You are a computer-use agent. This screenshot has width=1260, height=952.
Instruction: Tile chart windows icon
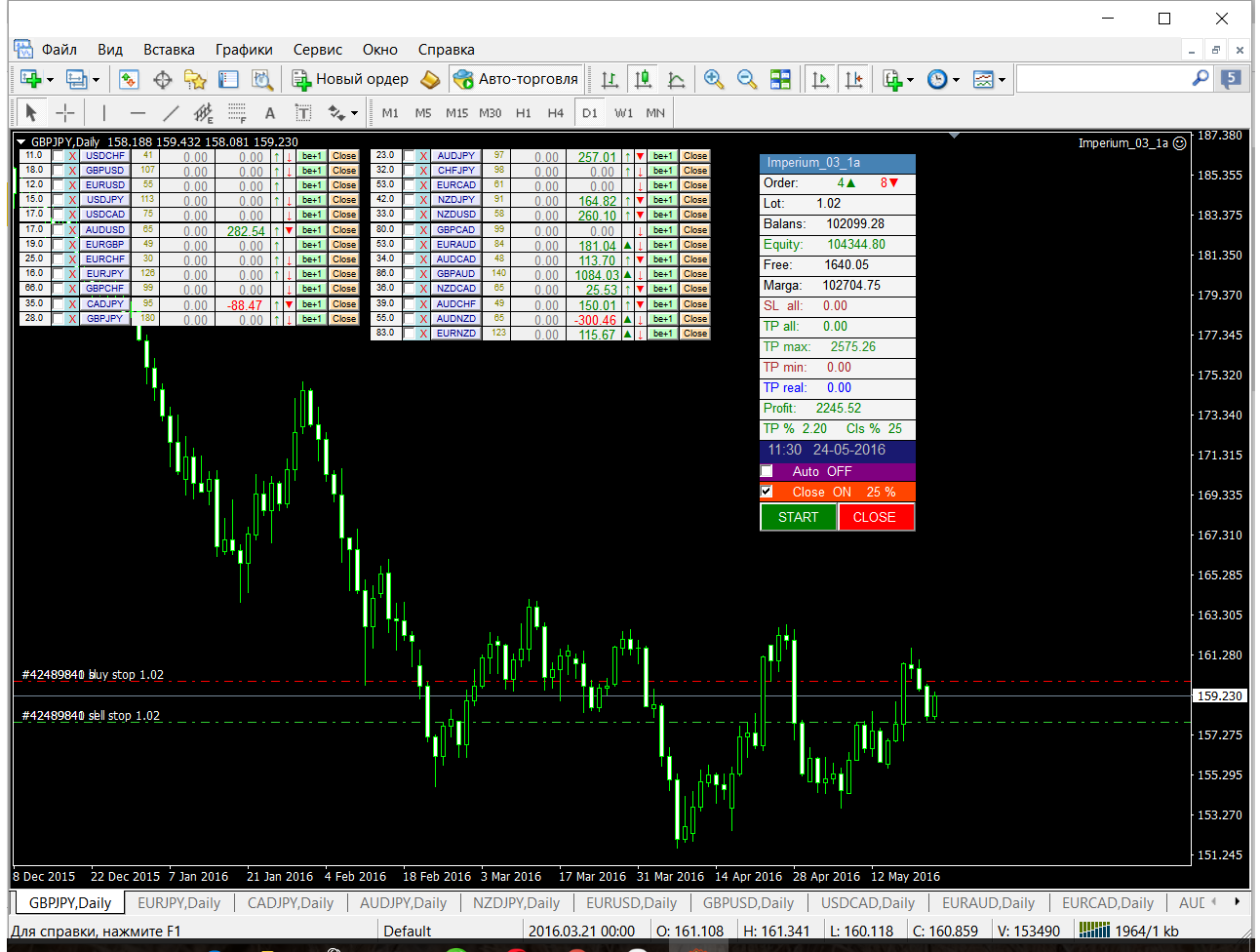pos(780,80)
